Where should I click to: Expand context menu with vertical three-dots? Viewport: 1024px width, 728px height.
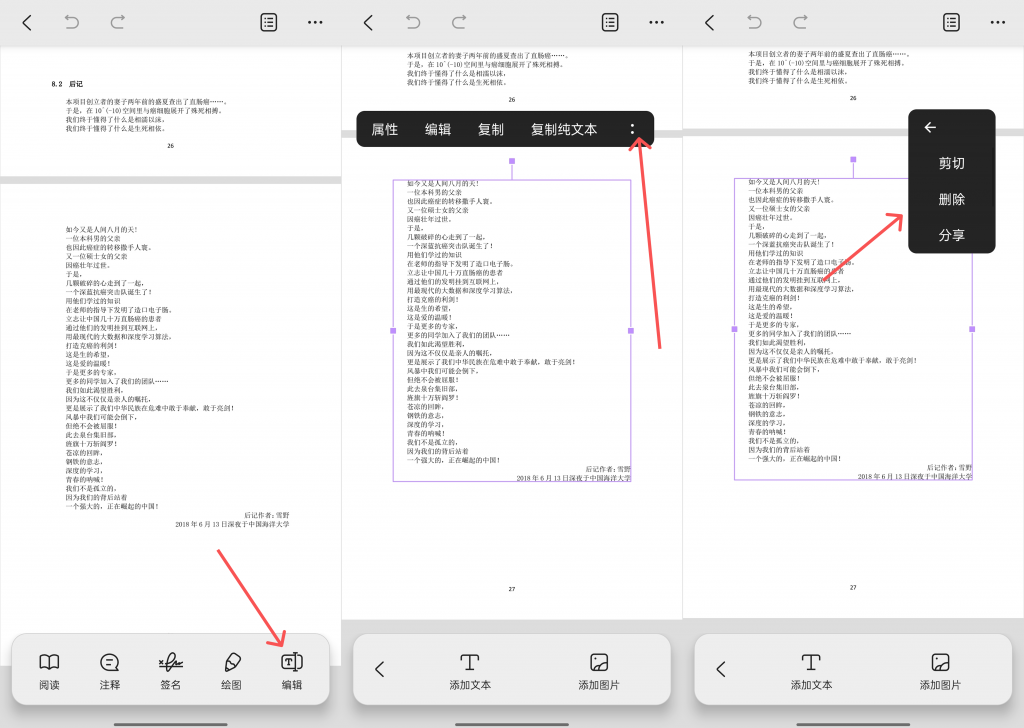[632, 129]
